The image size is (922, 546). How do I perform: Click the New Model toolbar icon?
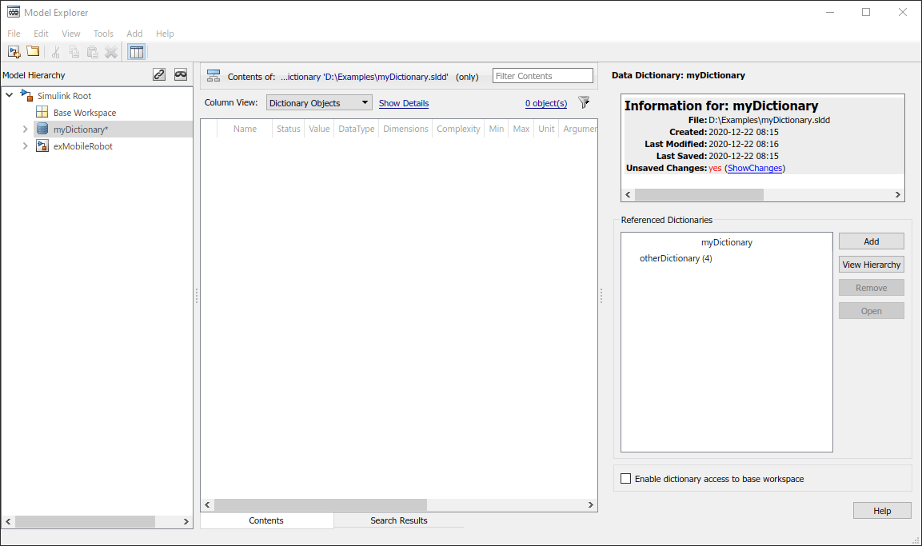14,52
